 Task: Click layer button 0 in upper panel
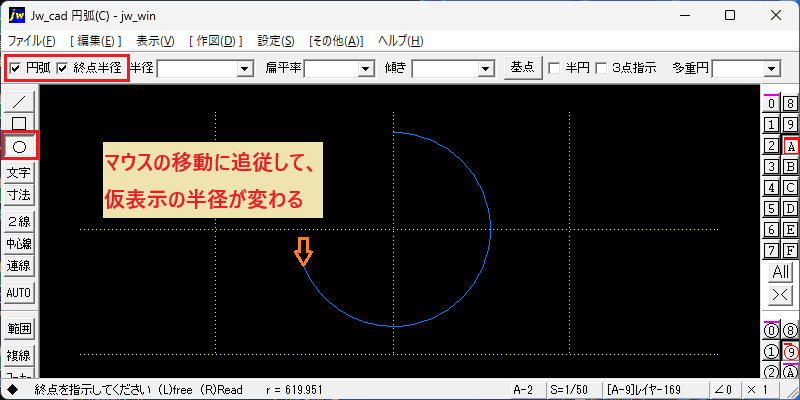click(x=771, y=104)
